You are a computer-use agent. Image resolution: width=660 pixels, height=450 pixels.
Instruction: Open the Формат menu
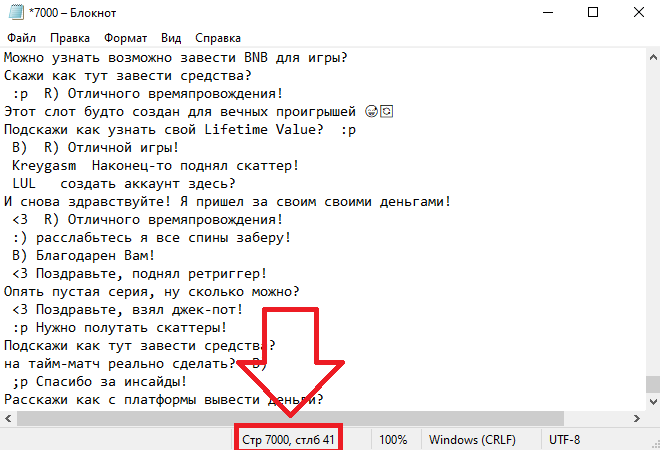click(x=125, y=38)
